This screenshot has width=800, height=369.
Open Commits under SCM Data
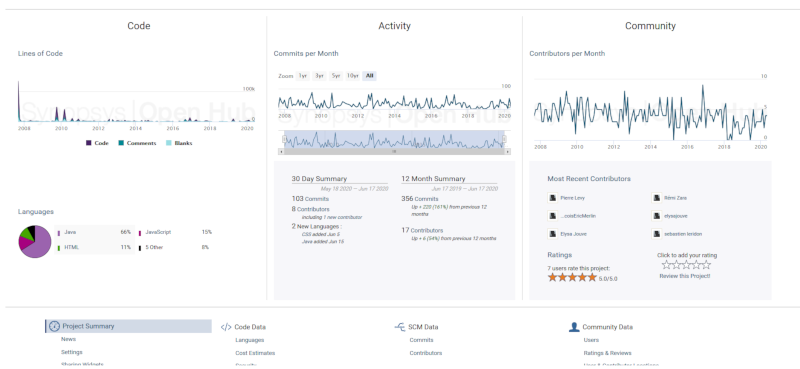click(x=421, y=340)
